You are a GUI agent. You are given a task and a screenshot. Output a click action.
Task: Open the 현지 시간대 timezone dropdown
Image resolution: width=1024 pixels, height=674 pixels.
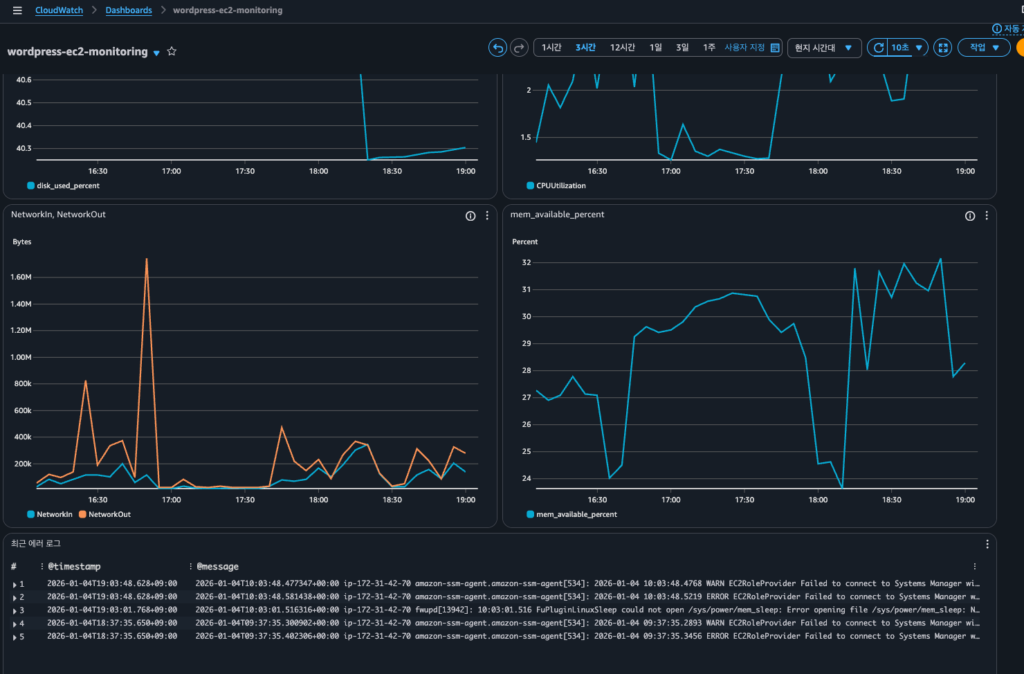[x=824, y=48]
